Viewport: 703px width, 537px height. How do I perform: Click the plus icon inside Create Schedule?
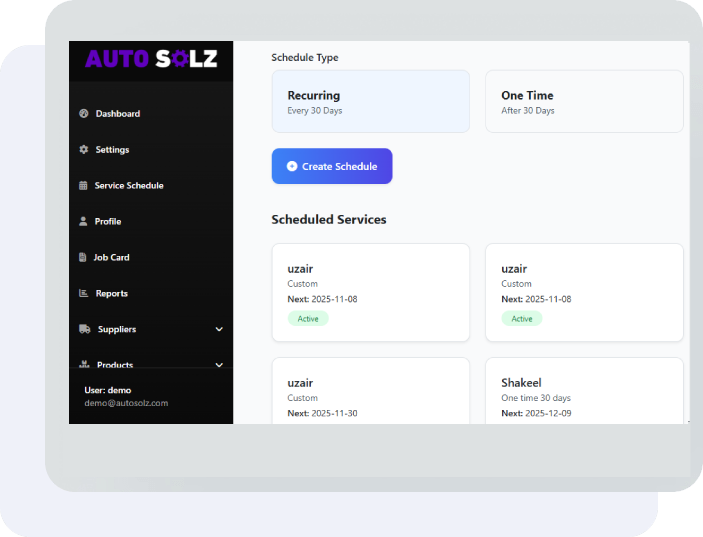click(292, 167)
